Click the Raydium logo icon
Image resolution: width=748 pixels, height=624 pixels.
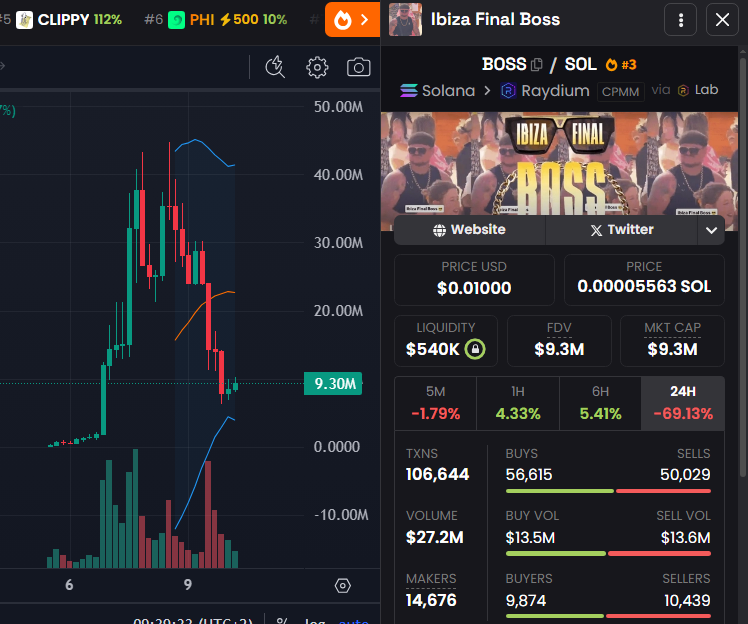click(x=508, y=90)
